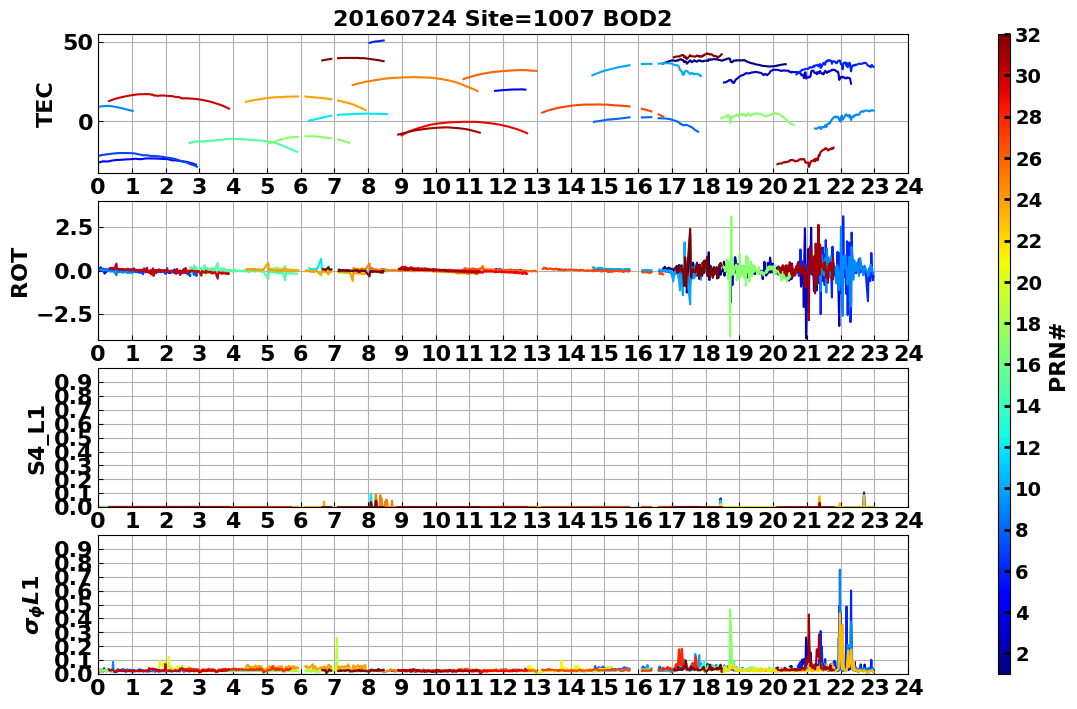
Task: Click colorbar tick label '2'
Action: [1021, 653]
